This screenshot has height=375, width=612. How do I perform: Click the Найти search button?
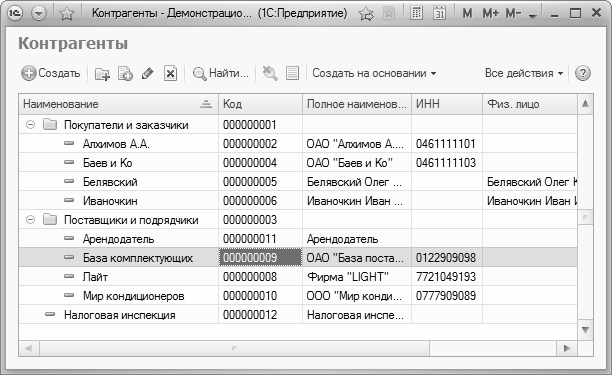click(x=221, y=73)
